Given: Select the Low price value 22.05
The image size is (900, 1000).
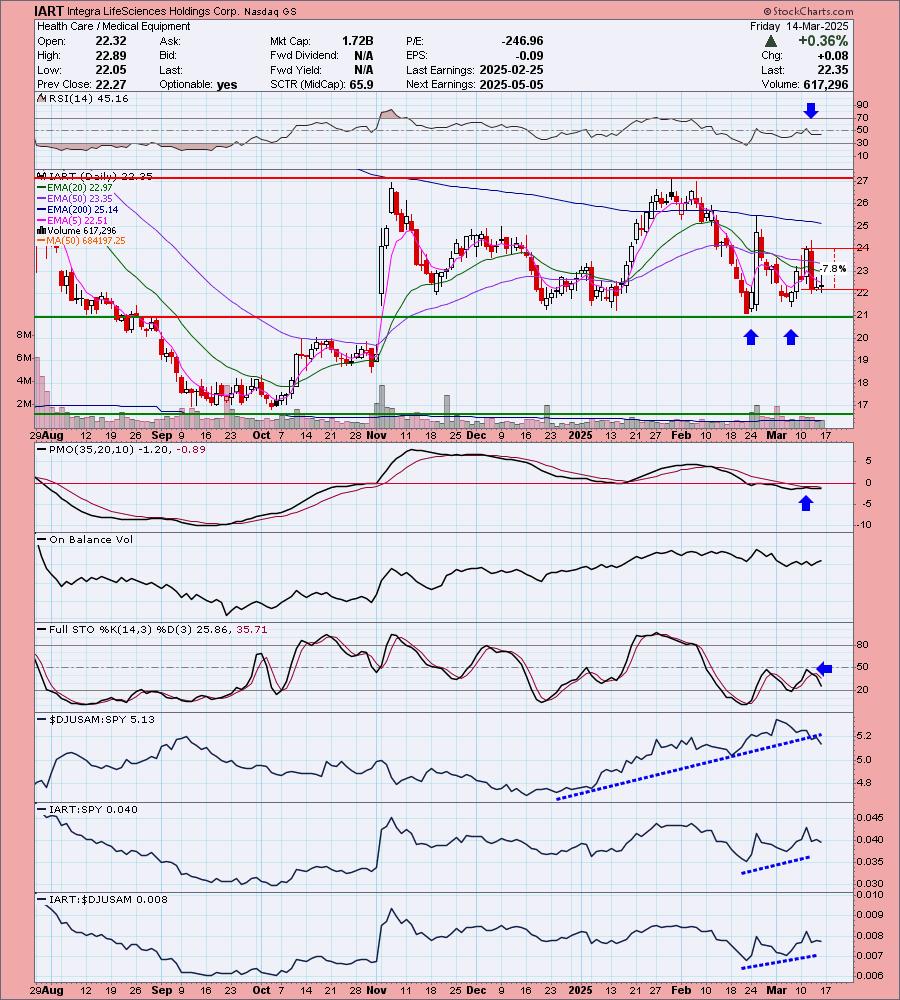Looking at the screenshot, I should [x=111, y=70].
